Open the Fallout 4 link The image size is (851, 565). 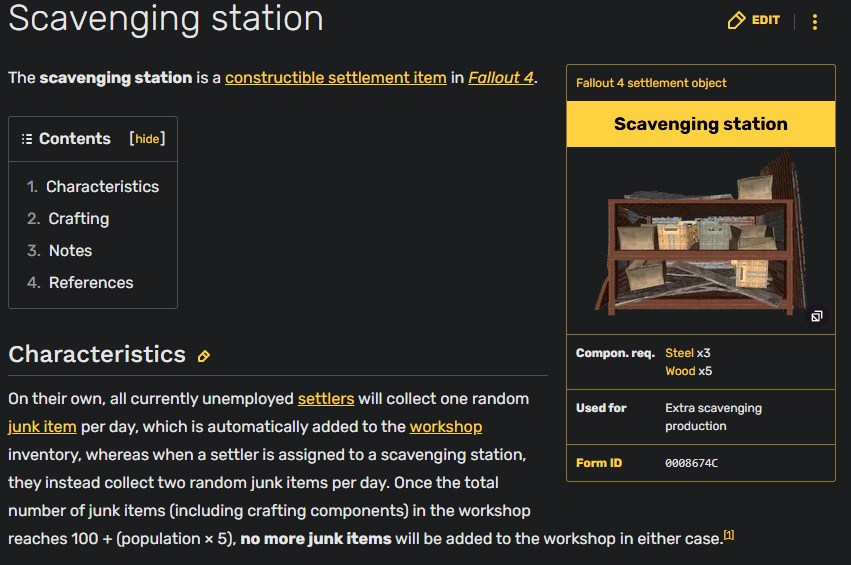(x=501, y=78)
